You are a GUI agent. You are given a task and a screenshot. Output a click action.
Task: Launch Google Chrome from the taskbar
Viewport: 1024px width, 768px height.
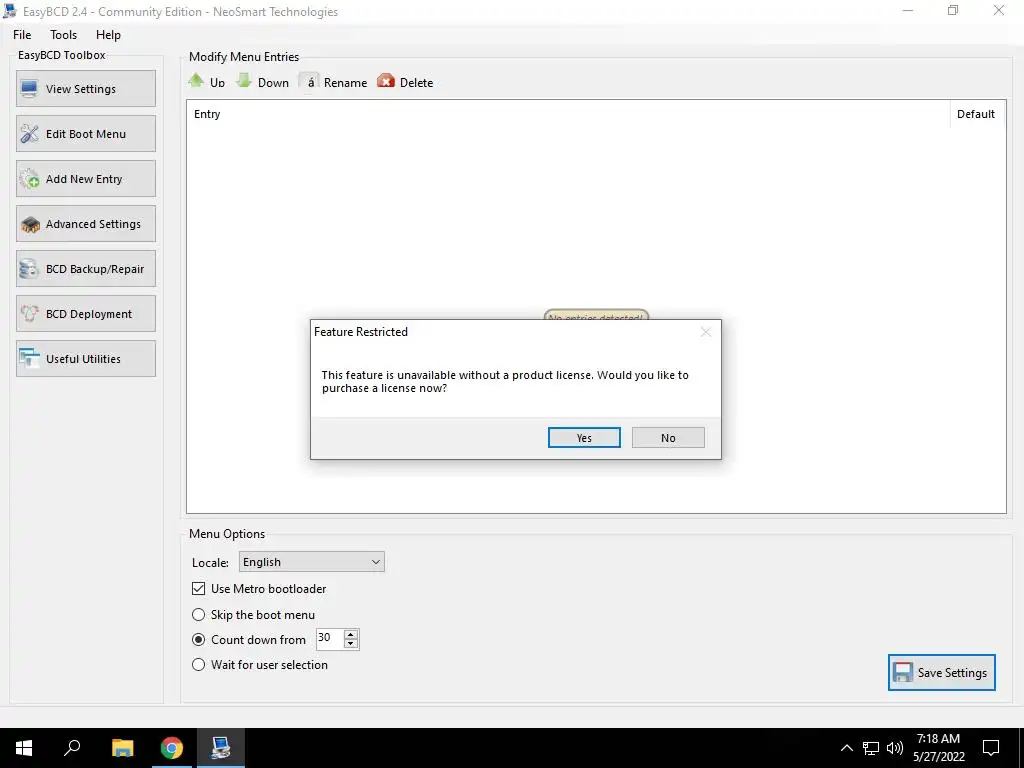coord(172,748)
